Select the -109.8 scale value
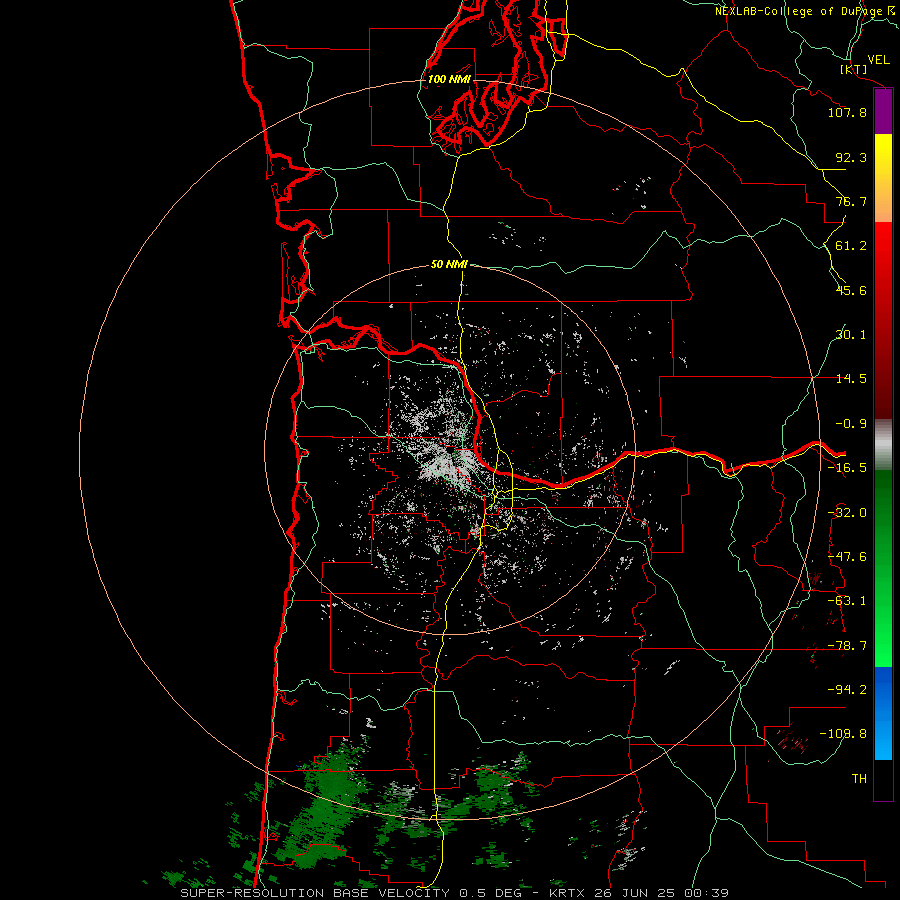 coord(843,734)
